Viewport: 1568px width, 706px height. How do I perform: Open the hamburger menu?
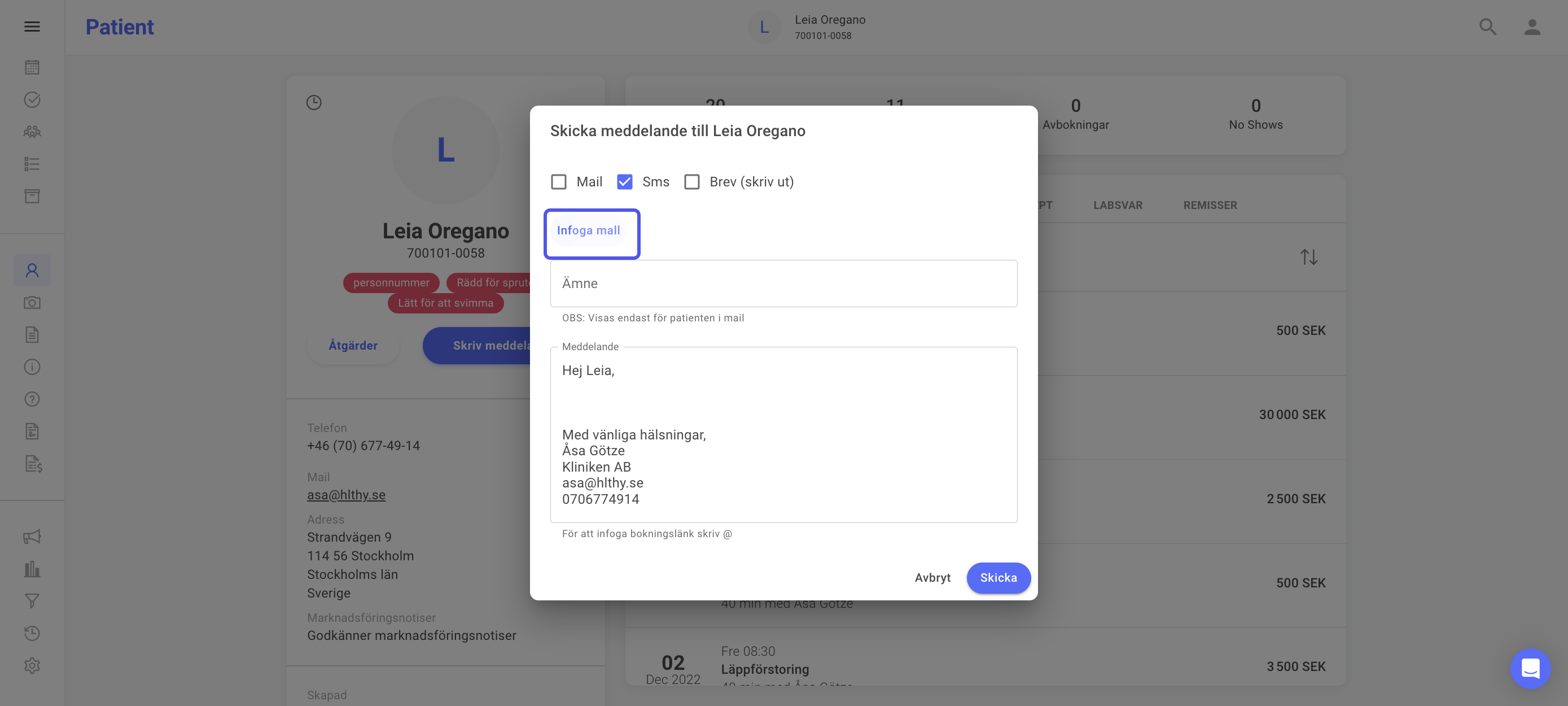[32, 27]
